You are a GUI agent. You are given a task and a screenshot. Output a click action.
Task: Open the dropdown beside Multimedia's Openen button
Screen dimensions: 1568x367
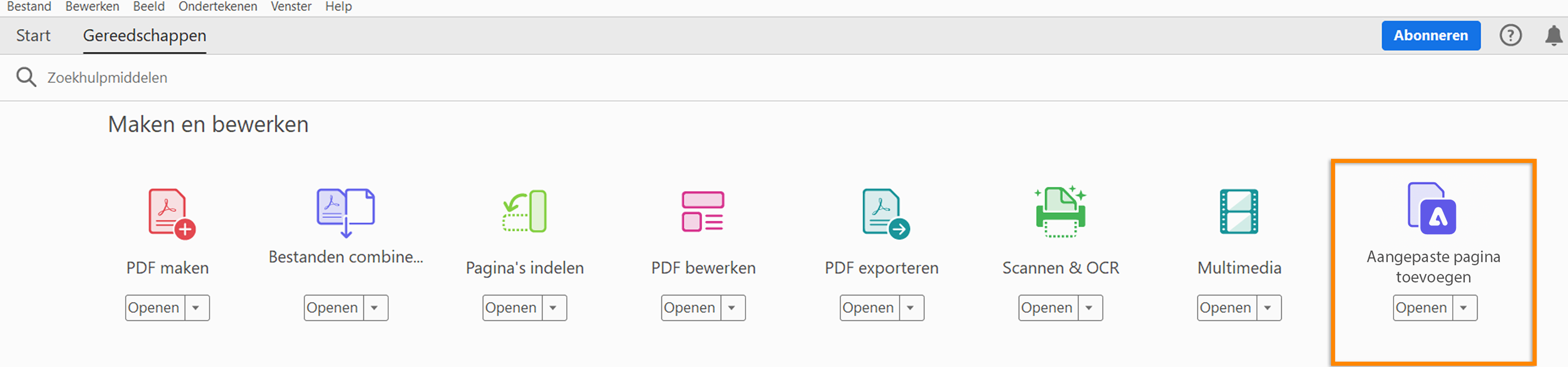(1268, 308)
